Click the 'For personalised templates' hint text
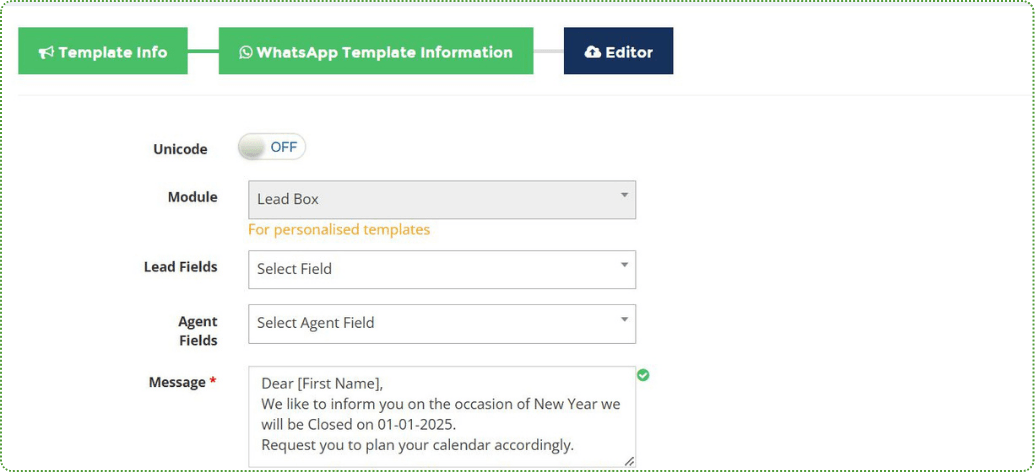 339,230
